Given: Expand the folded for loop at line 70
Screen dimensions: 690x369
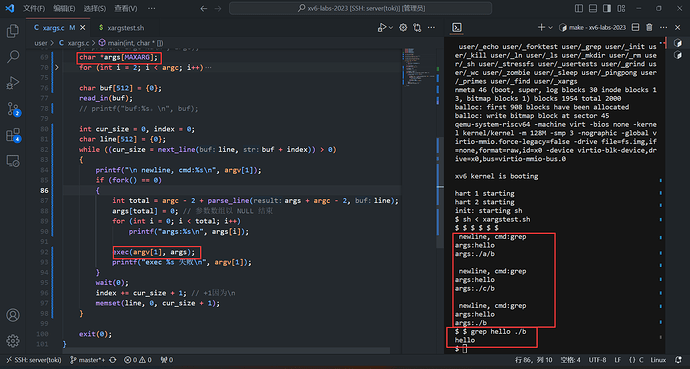Looking at the screenshot, I should coord(56,67).
